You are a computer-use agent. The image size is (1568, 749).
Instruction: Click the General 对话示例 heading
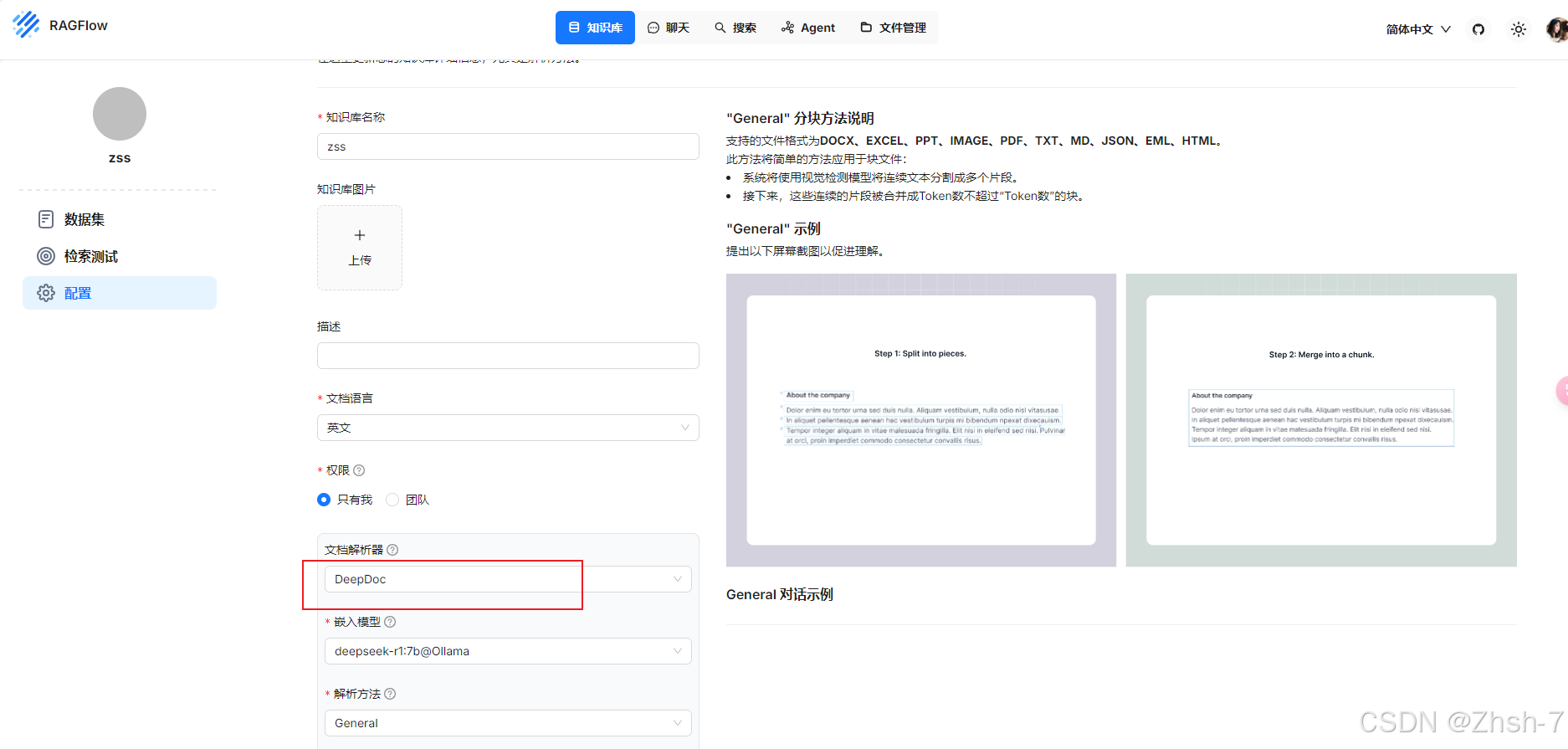[x=780, y=594]
